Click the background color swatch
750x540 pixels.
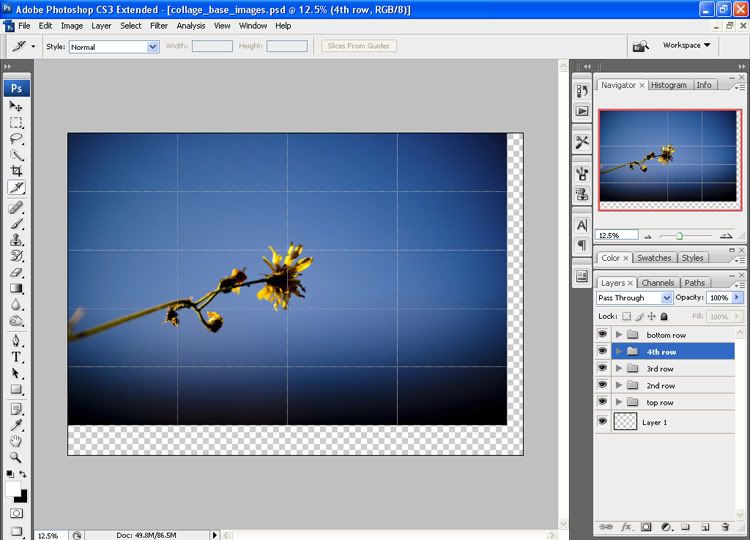point(22,498)
